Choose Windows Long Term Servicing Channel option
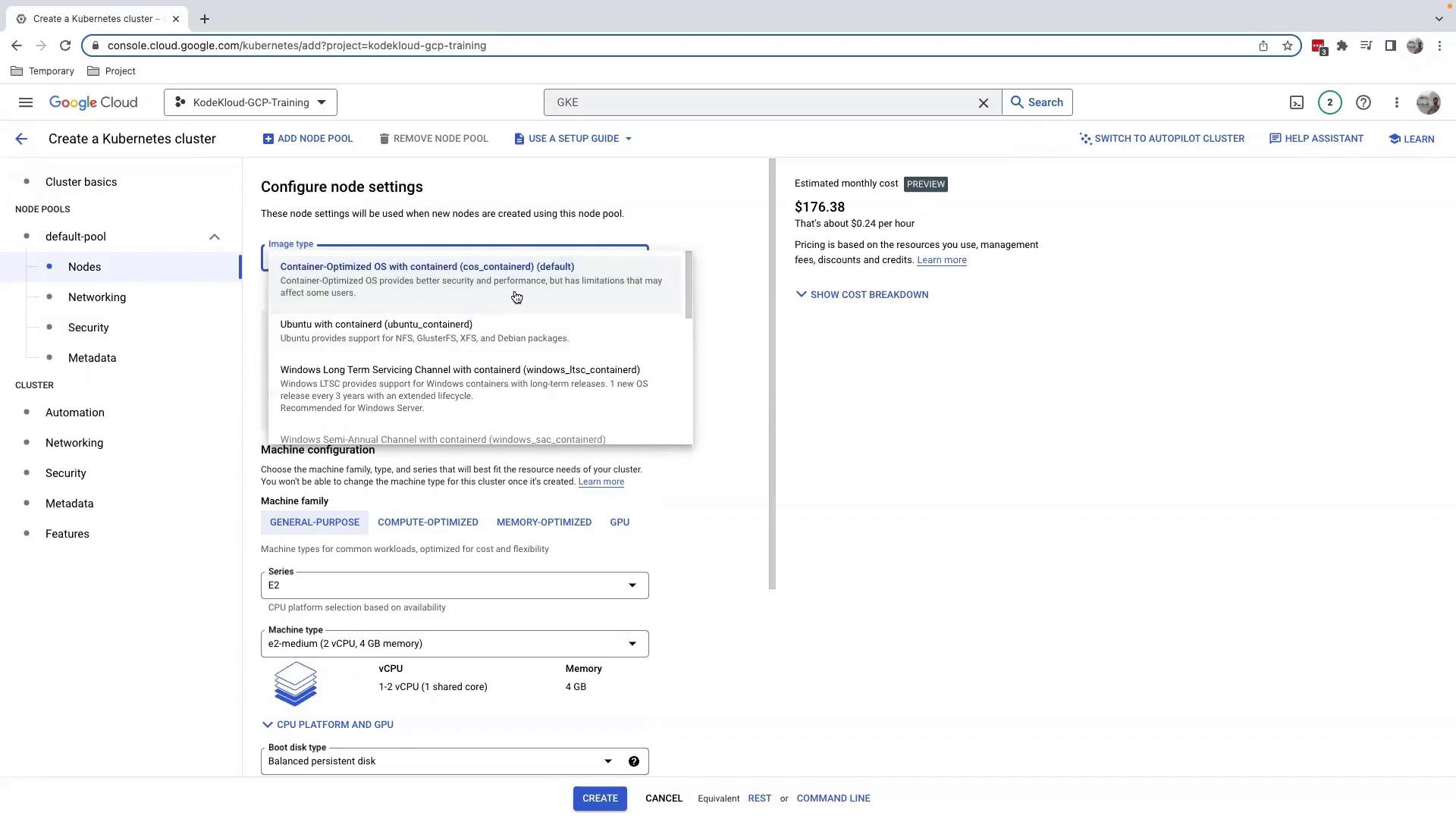Viewport: 1456px width, 819px height. (460, 370)
